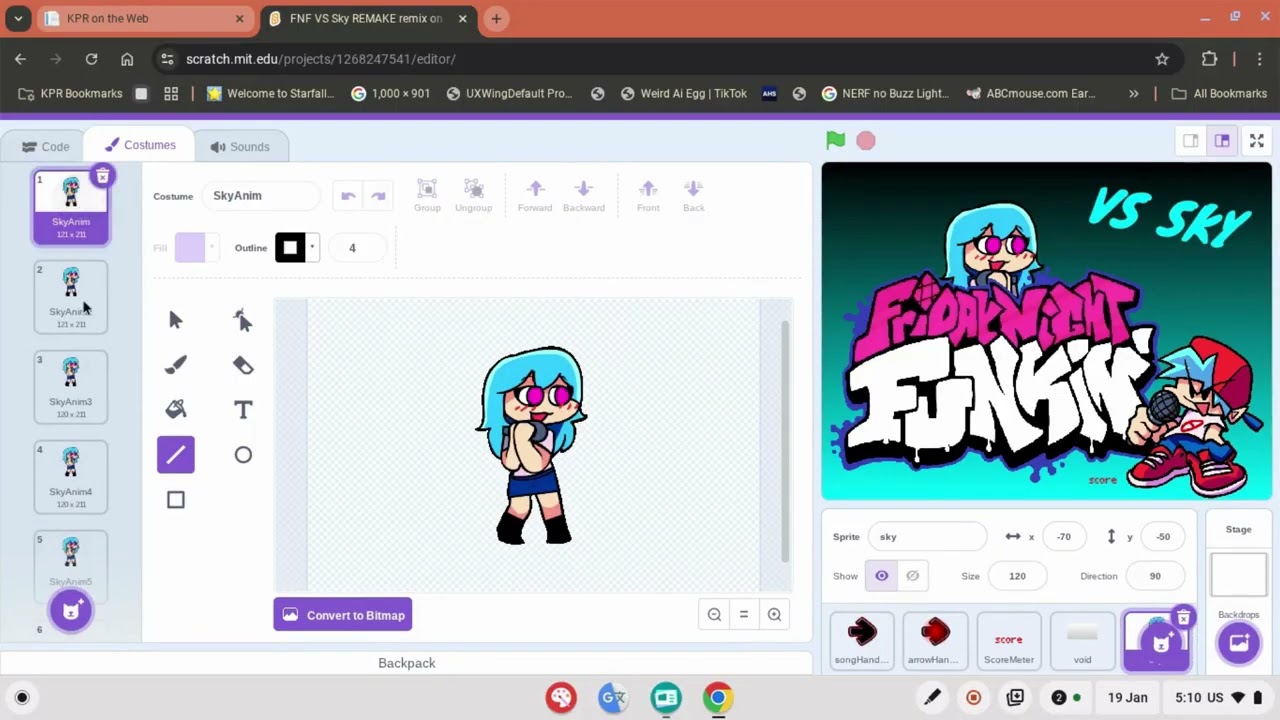Switch to FNF VS Sky REMAKE tab
This screenshot has height=720, width=1280.
(368, 18)
